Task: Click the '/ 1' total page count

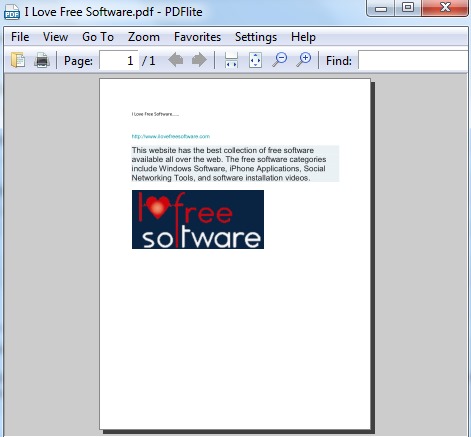Action: point(148,61)
